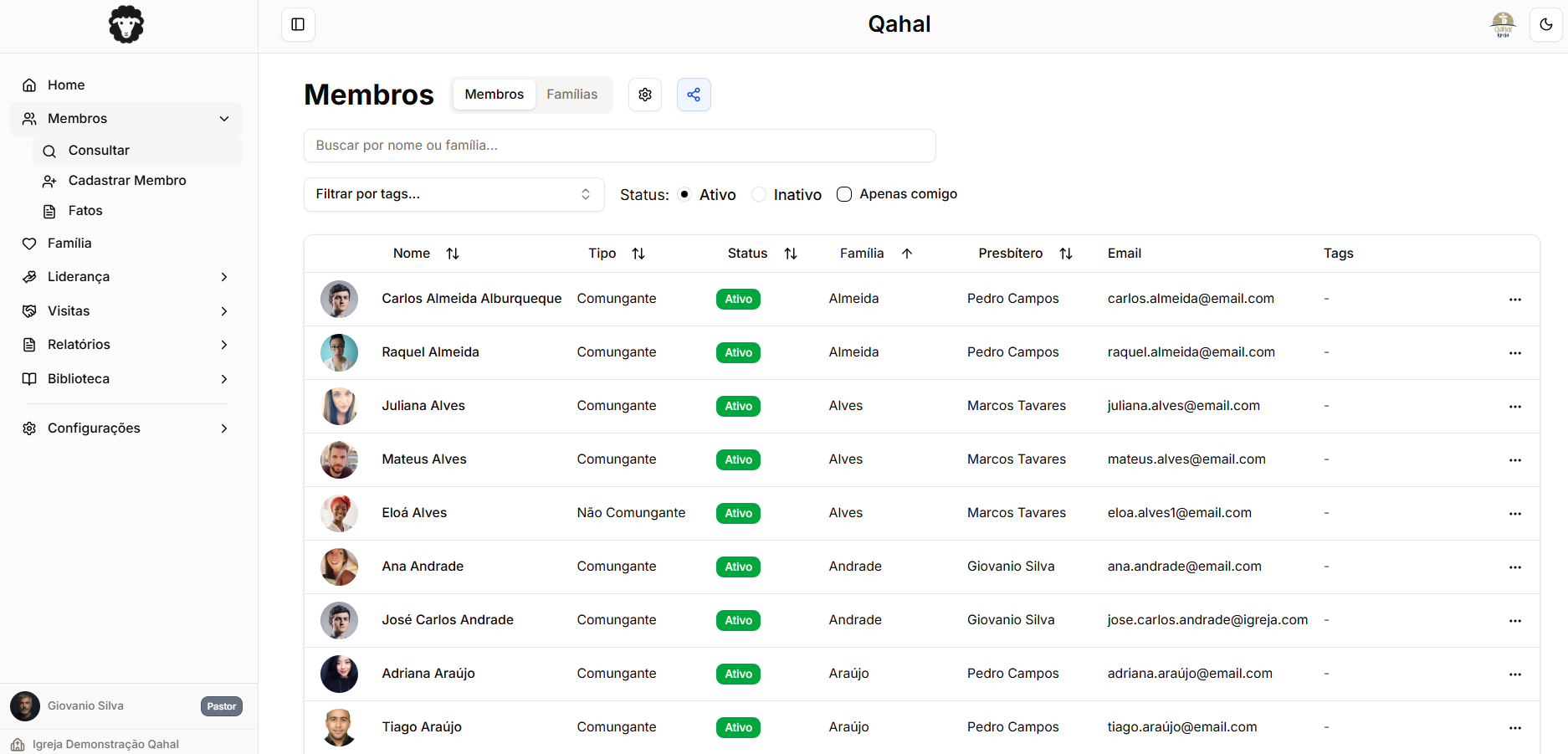
Task: Click the Fatos document icon
Action: [50, 210]
